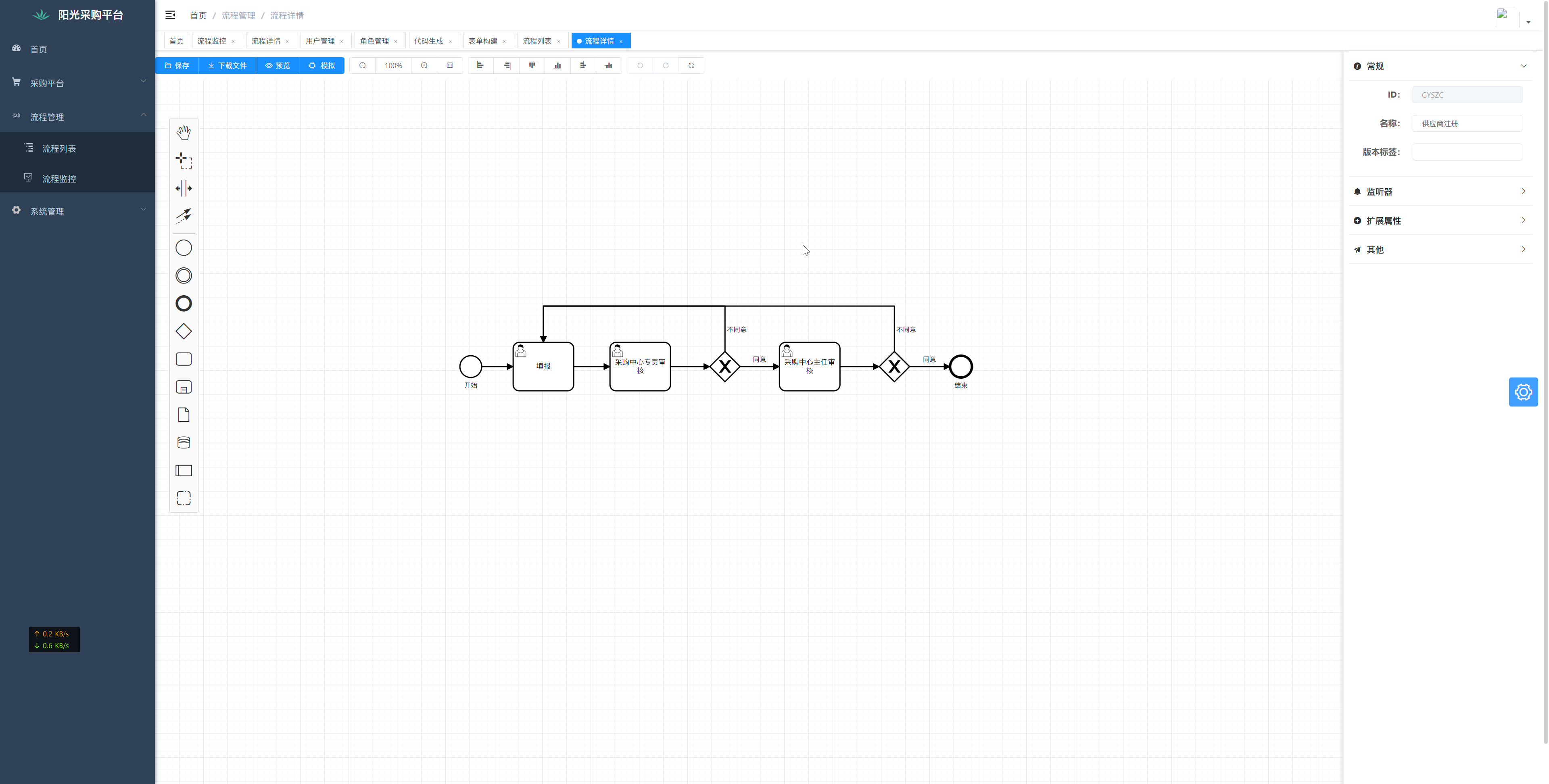The width and height of the screenshot is (1549, 784).
Task: Create a data store from palette
Action: click(x=184, y=442)
